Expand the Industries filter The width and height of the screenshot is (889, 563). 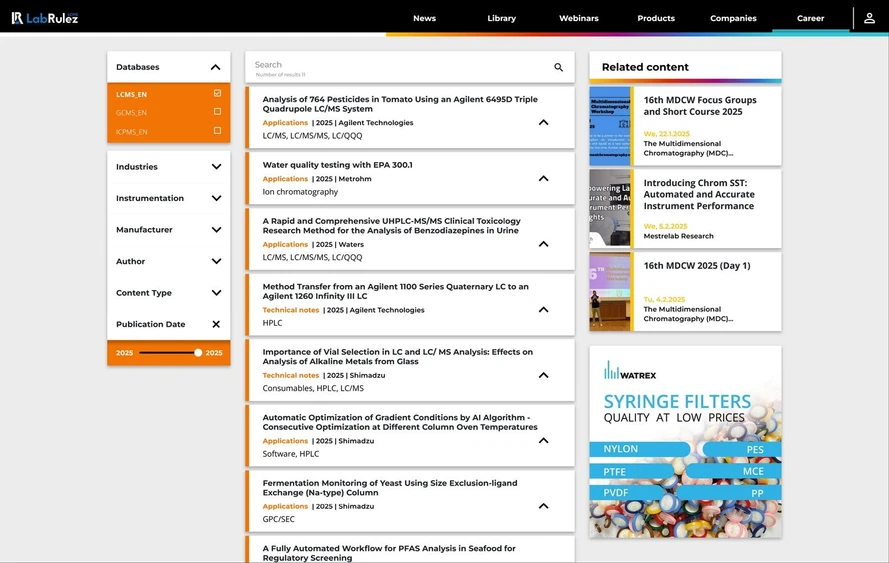216,167
